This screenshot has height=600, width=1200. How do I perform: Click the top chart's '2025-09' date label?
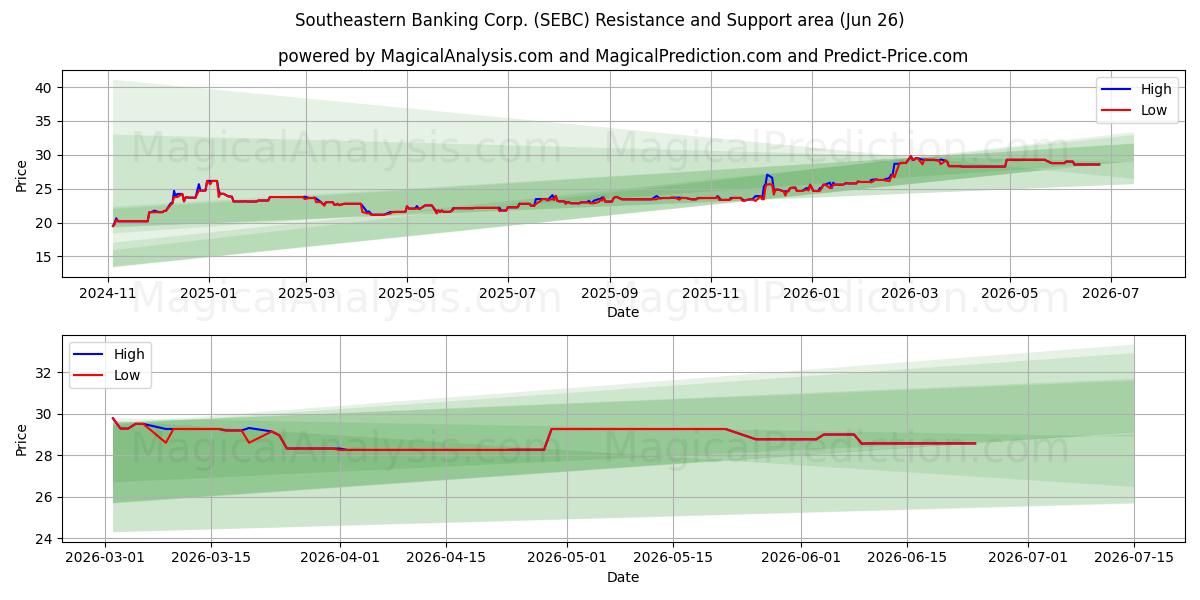click(609, 295)
